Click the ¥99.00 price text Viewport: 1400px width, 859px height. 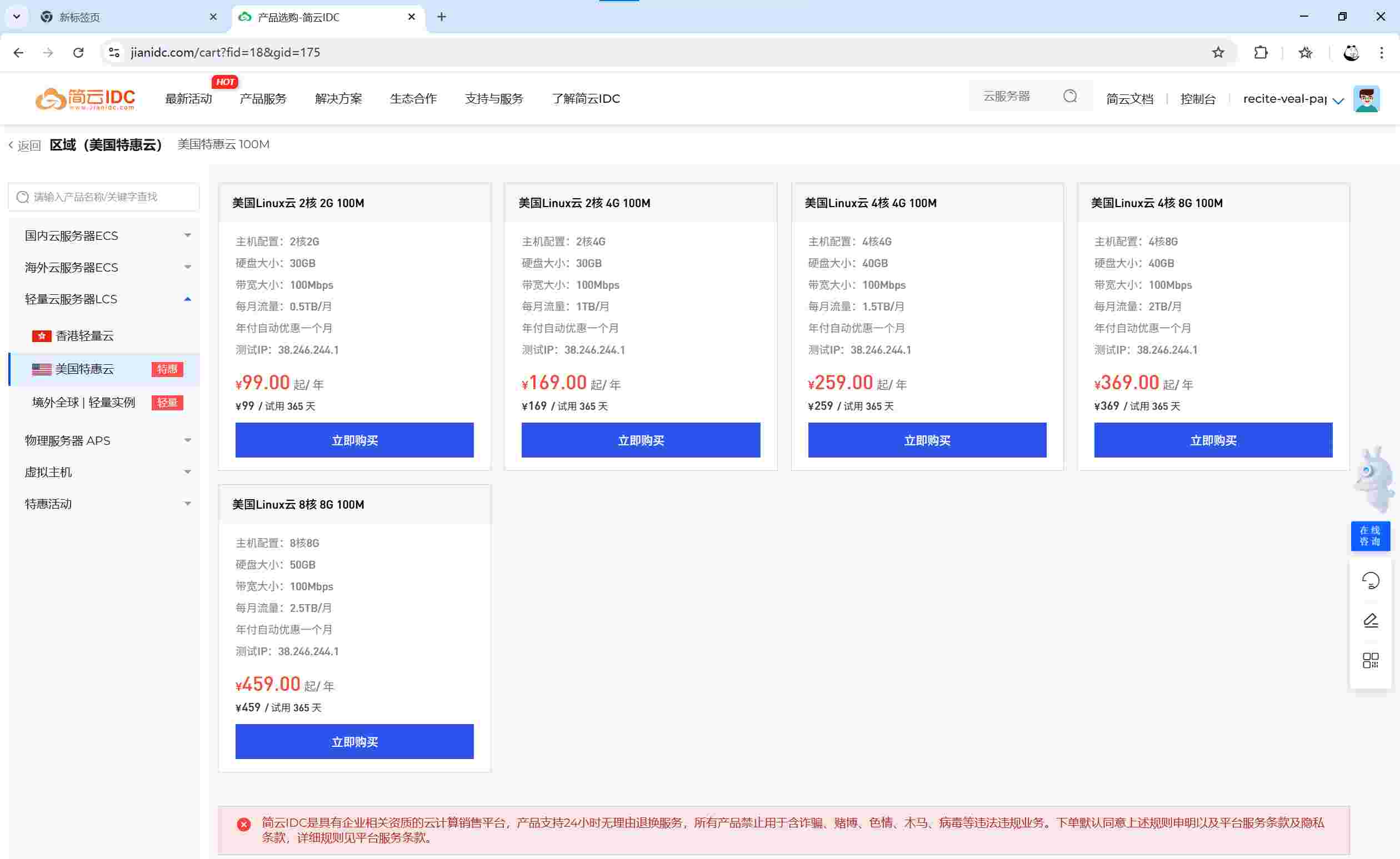click(x=263, y=383)
